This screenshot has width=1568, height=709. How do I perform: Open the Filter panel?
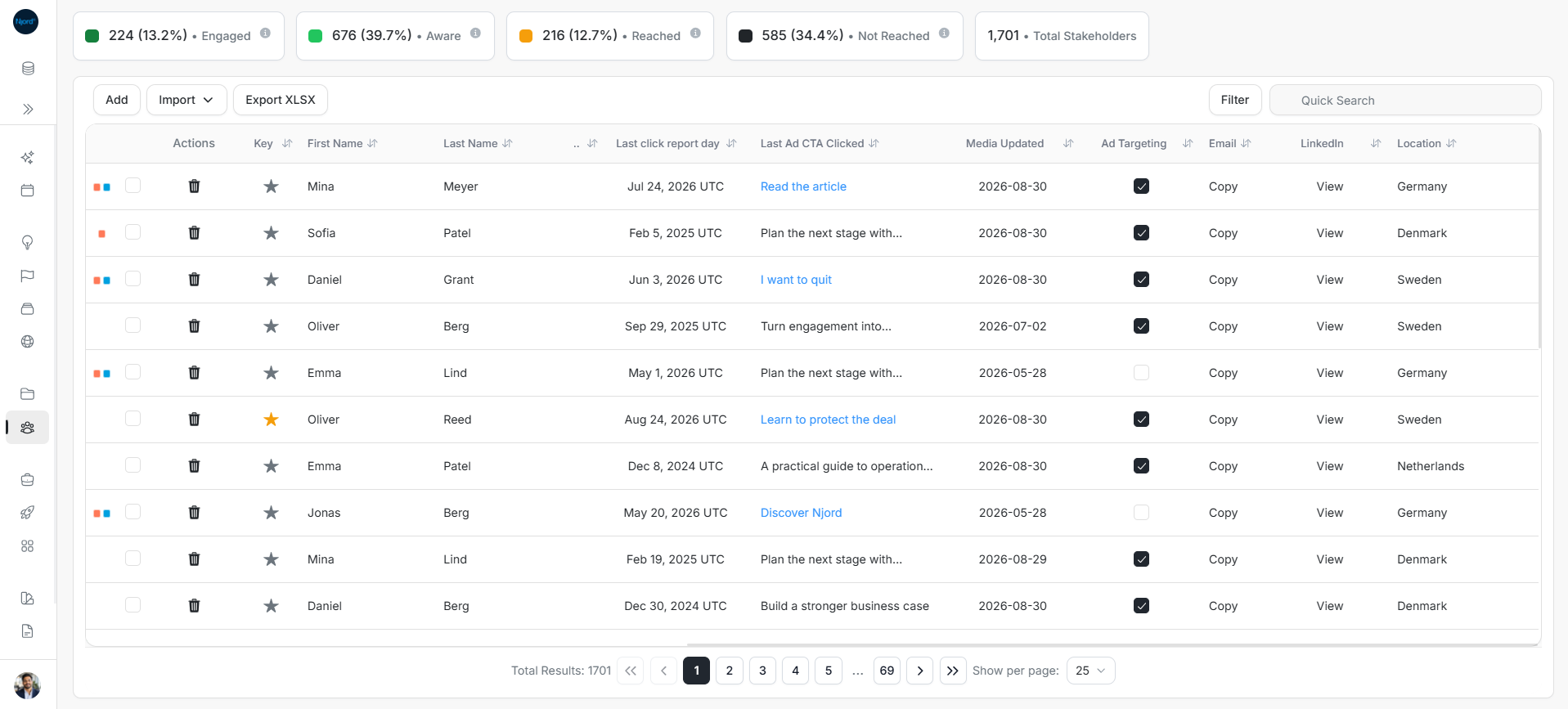(x=1235, y=100)
